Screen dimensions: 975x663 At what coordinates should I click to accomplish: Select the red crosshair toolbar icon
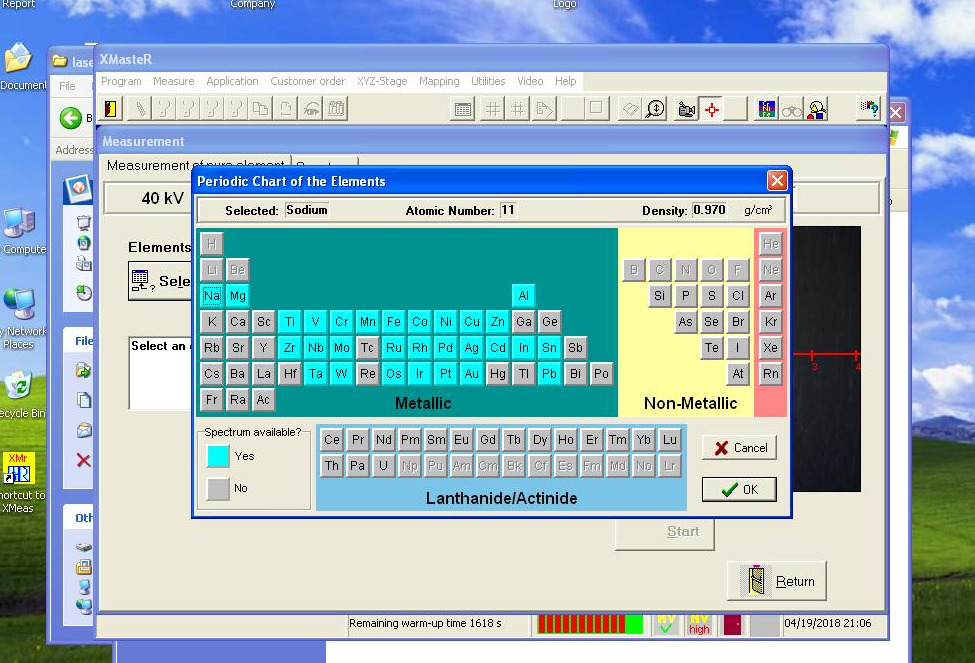[x=712, y=109]
